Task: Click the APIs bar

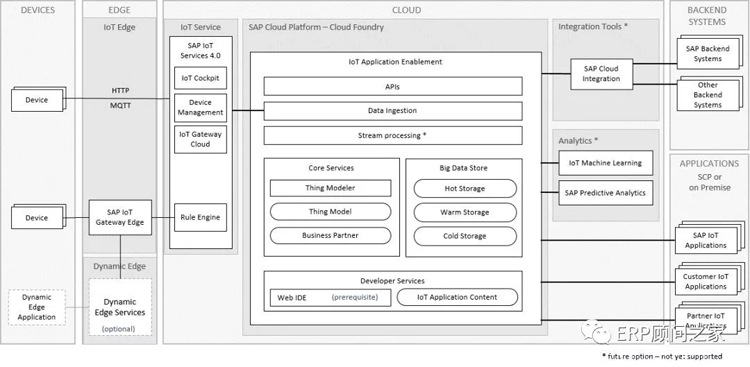Action: tap(393, 87)
